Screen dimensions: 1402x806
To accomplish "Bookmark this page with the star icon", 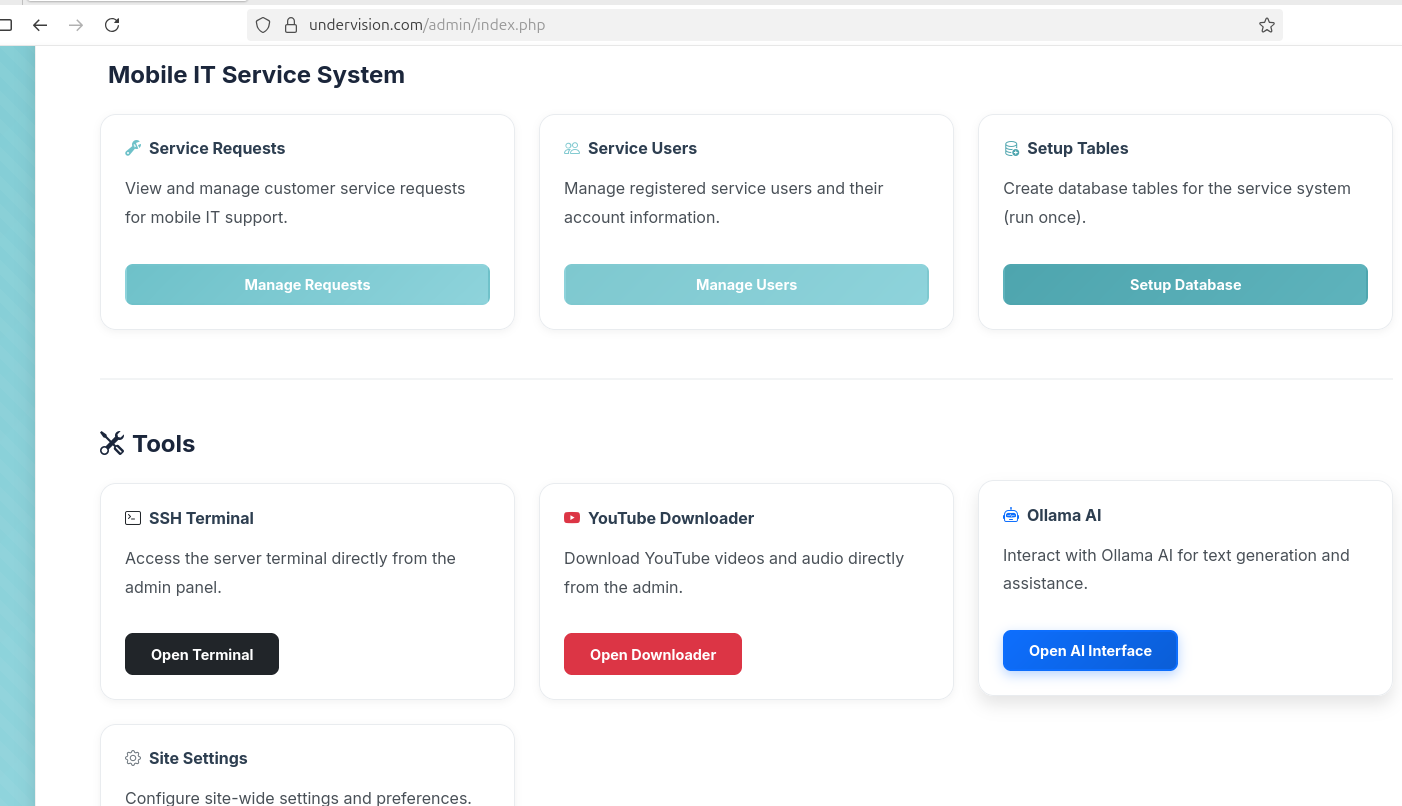I will [1267, 25].
